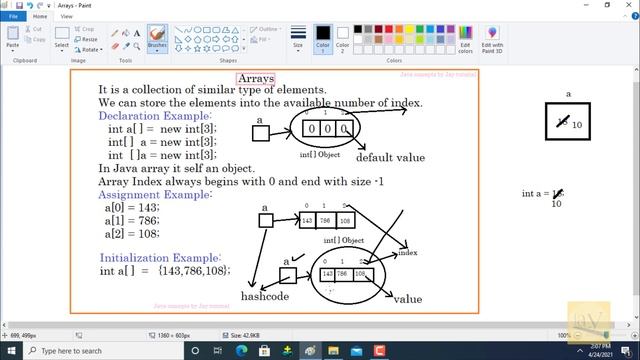
Task: Click the zoom out minus button
Action: (578, 336)
